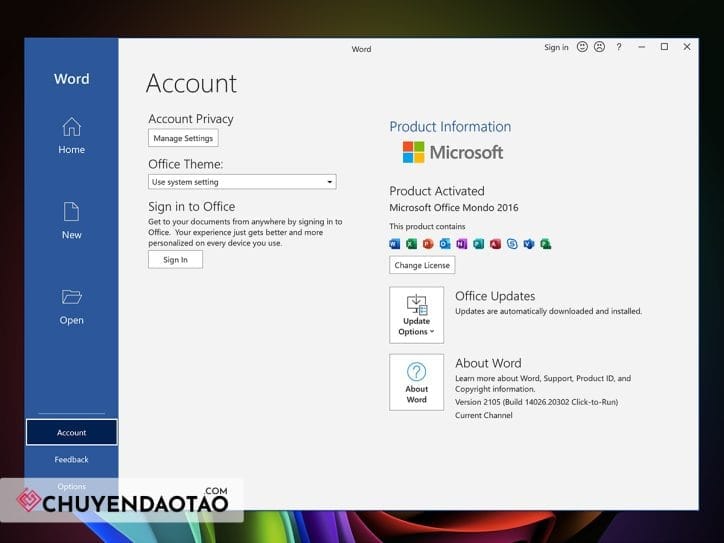724x543 pixels.
Task: Open Feedback from the sidebar
Action: tap(72, 459)
